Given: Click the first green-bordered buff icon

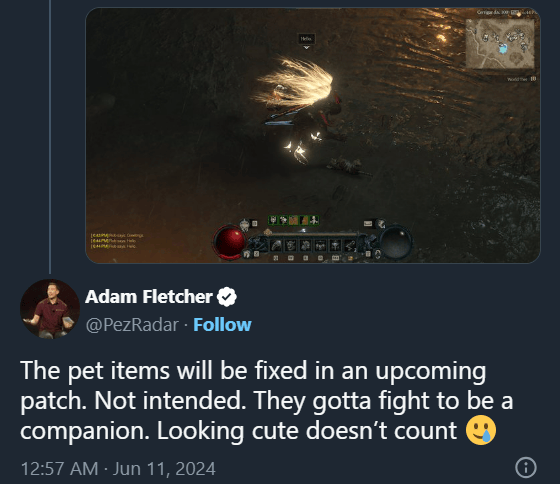Looking at the screenshot, I should point(274,220).
